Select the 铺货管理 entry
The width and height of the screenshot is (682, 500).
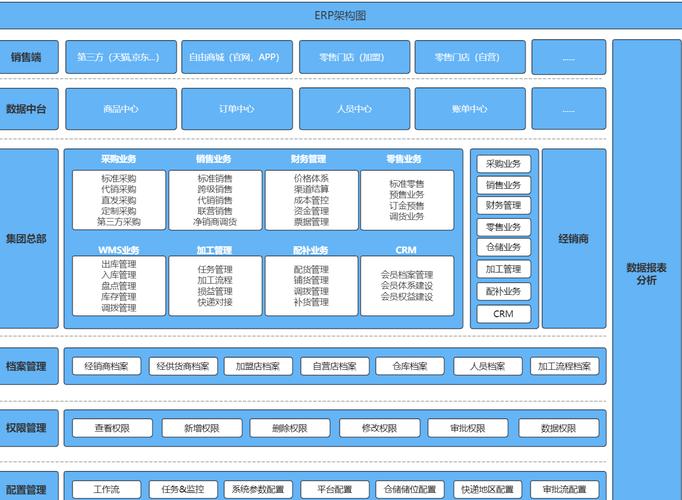point(311,280)
